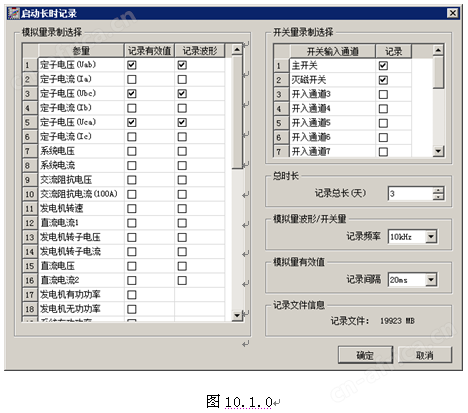Select the 交流阻抗电压 row name

coord(66,180)
